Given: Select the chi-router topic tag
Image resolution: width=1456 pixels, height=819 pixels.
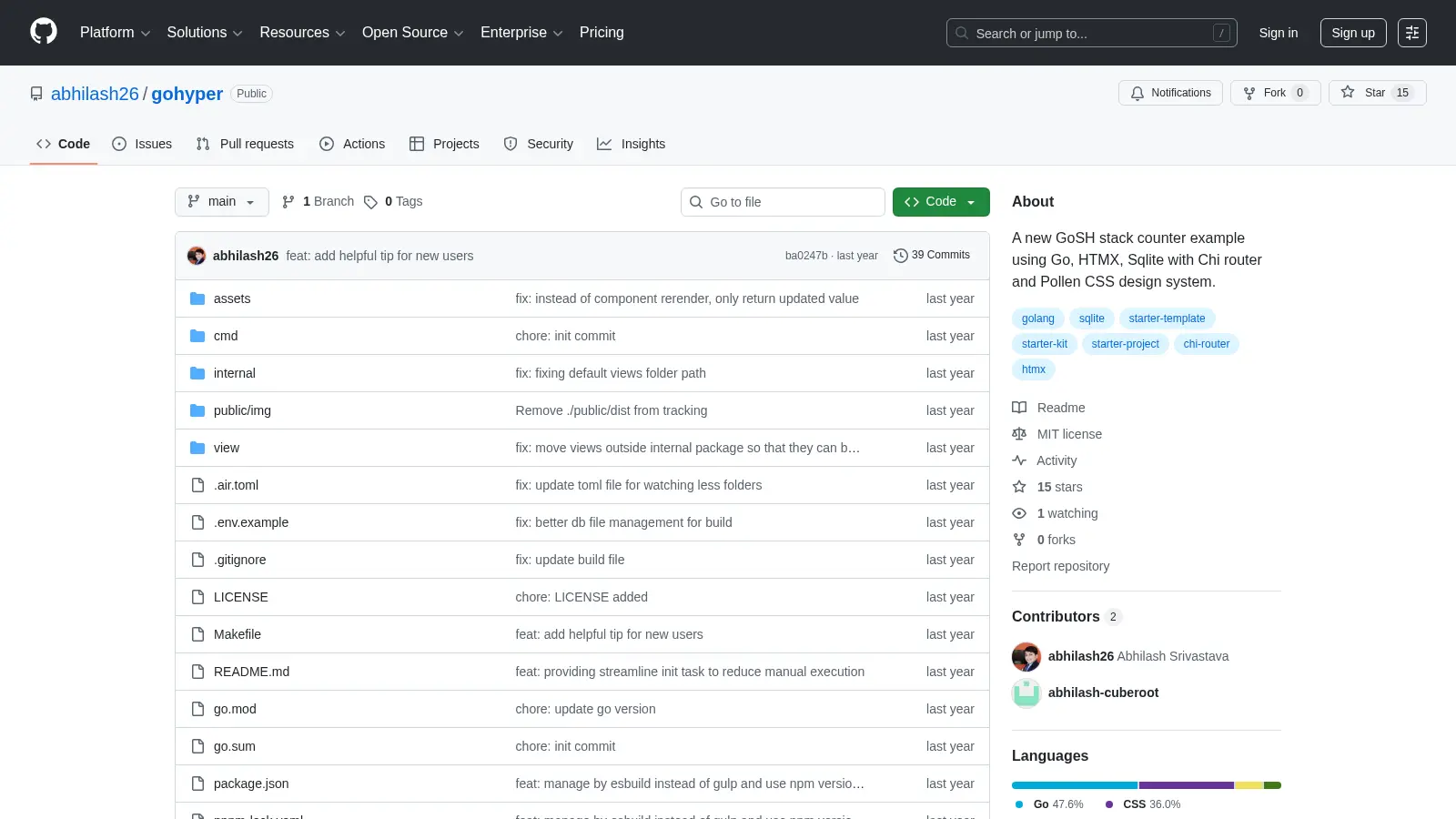Looking at the screenshot, I should (1207, 344).
